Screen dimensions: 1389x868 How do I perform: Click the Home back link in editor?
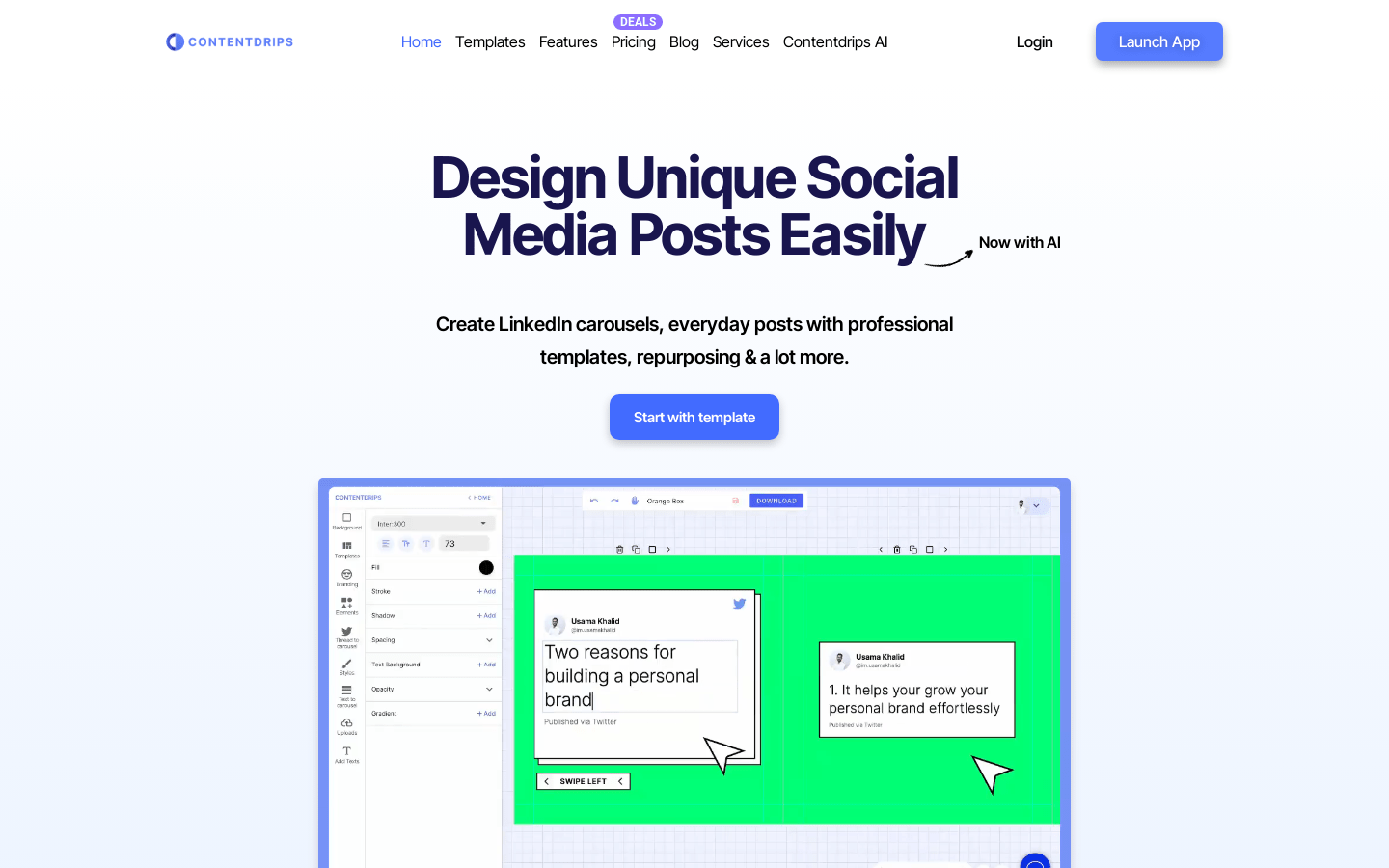[x=479, y=498]
